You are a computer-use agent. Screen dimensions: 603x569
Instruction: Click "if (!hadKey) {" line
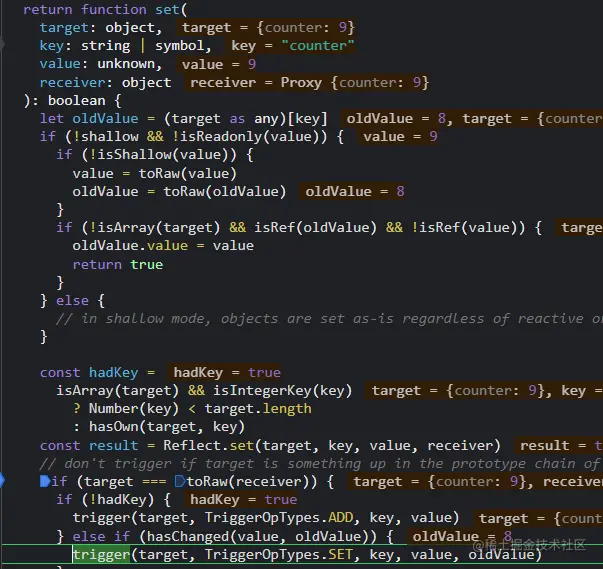point(113,499)
